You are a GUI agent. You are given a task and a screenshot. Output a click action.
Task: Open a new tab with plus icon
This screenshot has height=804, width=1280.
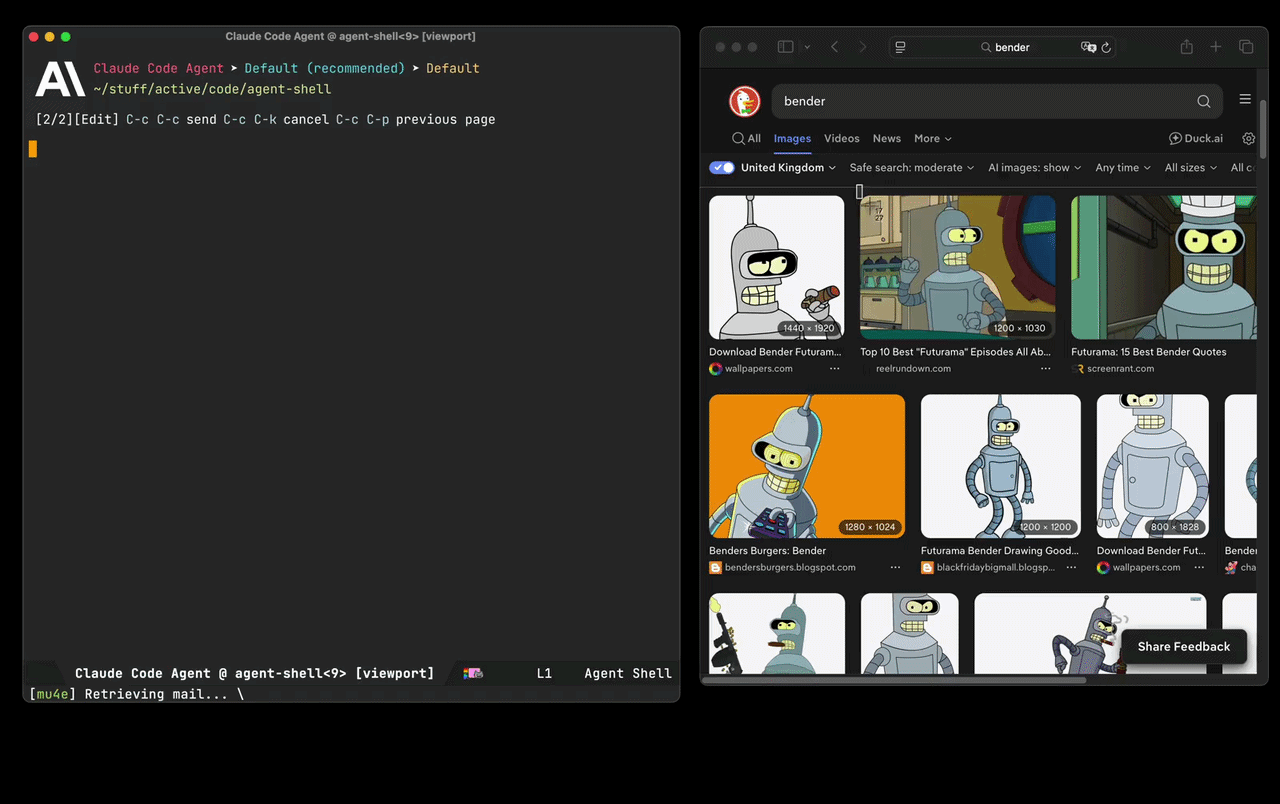coord(1216,47)
